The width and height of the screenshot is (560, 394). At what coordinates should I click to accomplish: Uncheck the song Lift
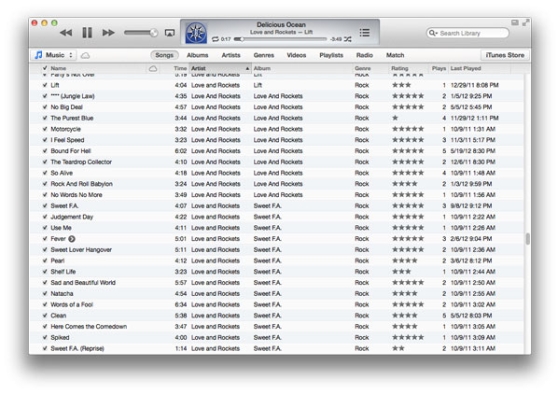point(45,85)
